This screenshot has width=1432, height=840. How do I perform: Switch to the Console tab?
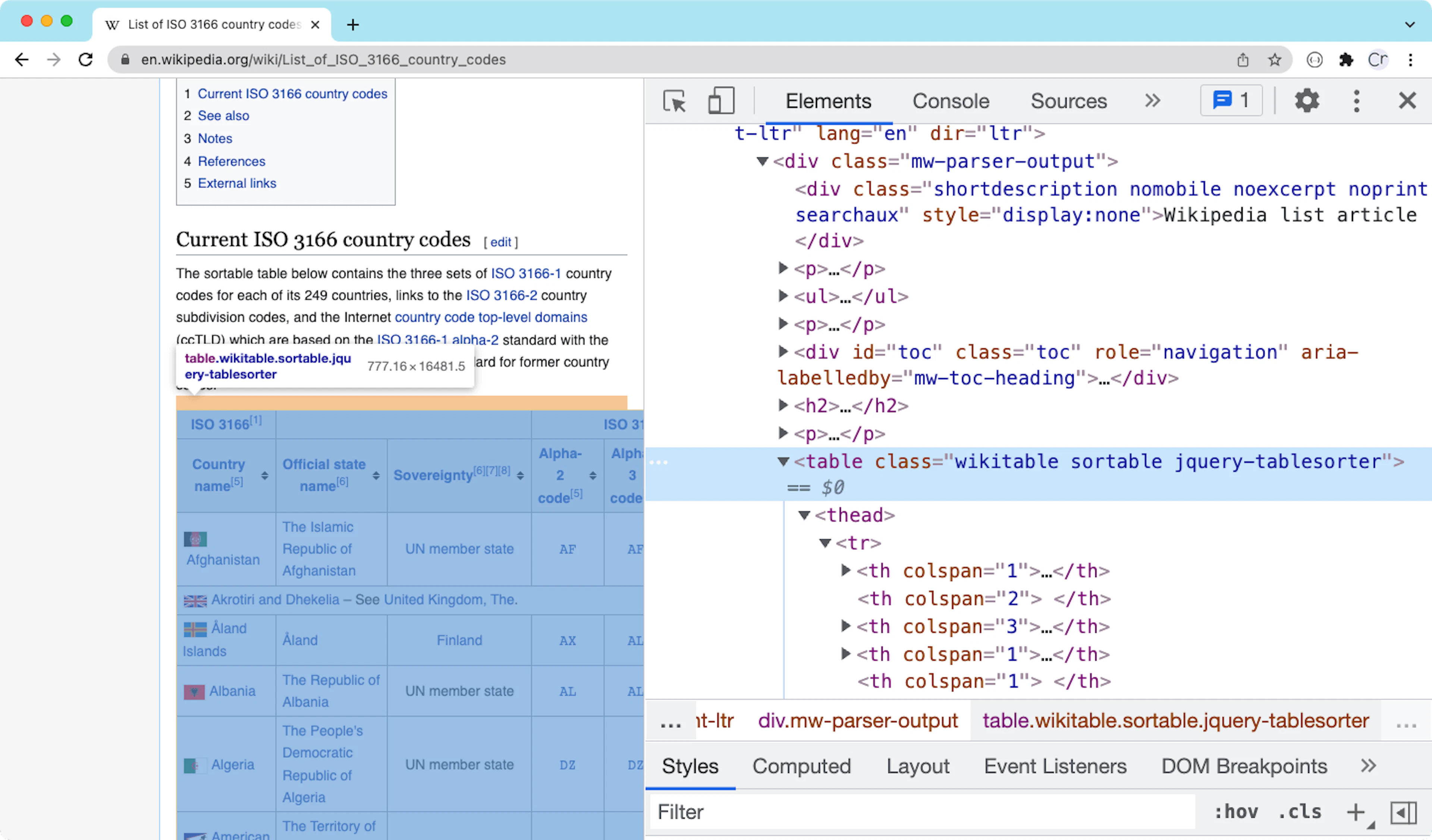click(951, 101)
